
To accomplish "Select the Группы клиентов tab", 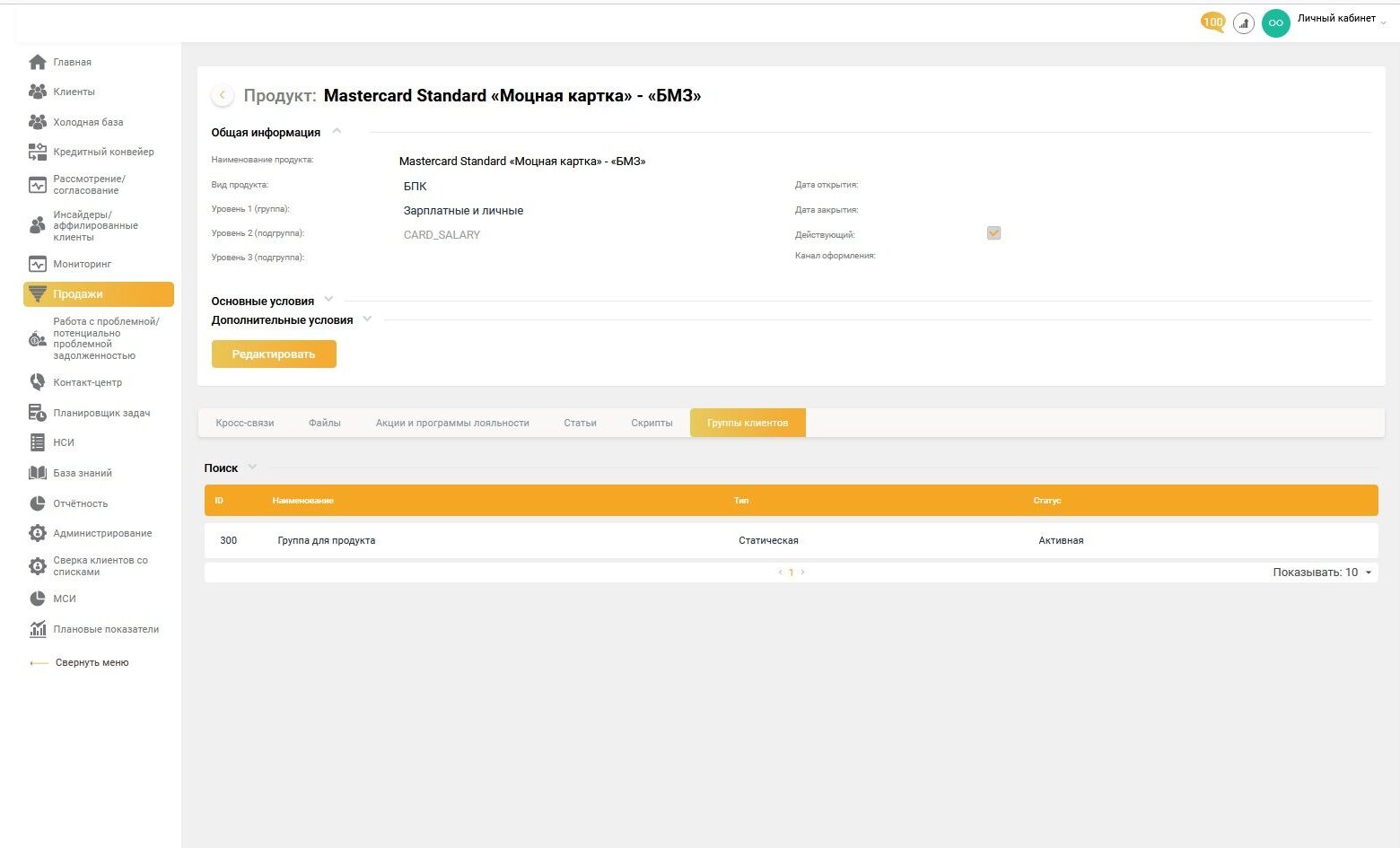I will click(x=748, y=423).
